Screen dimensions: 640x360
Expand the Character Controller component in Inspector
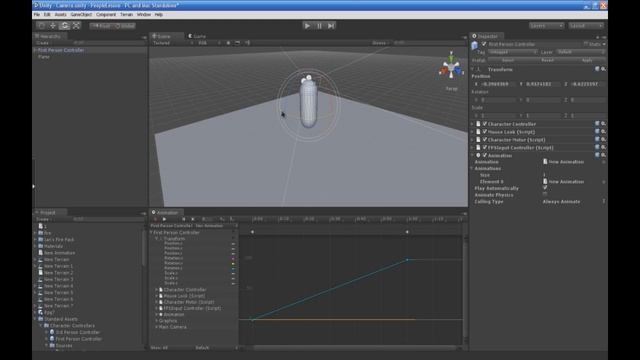(473, 124)
